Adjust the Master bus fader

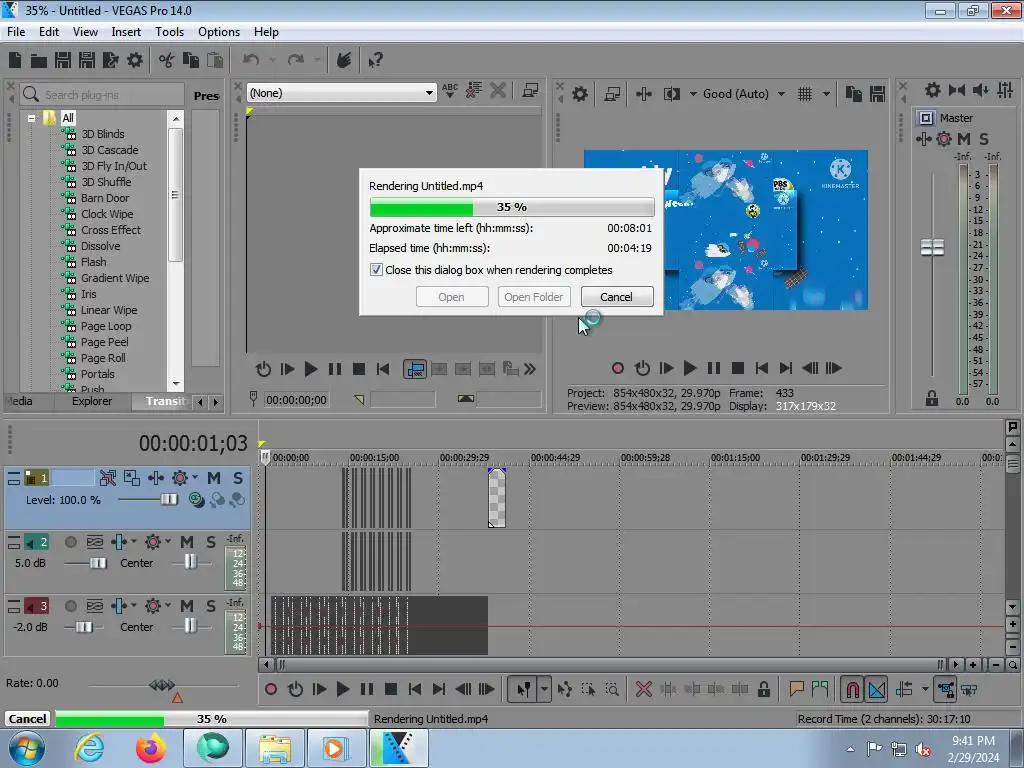[x=932, y=248]
